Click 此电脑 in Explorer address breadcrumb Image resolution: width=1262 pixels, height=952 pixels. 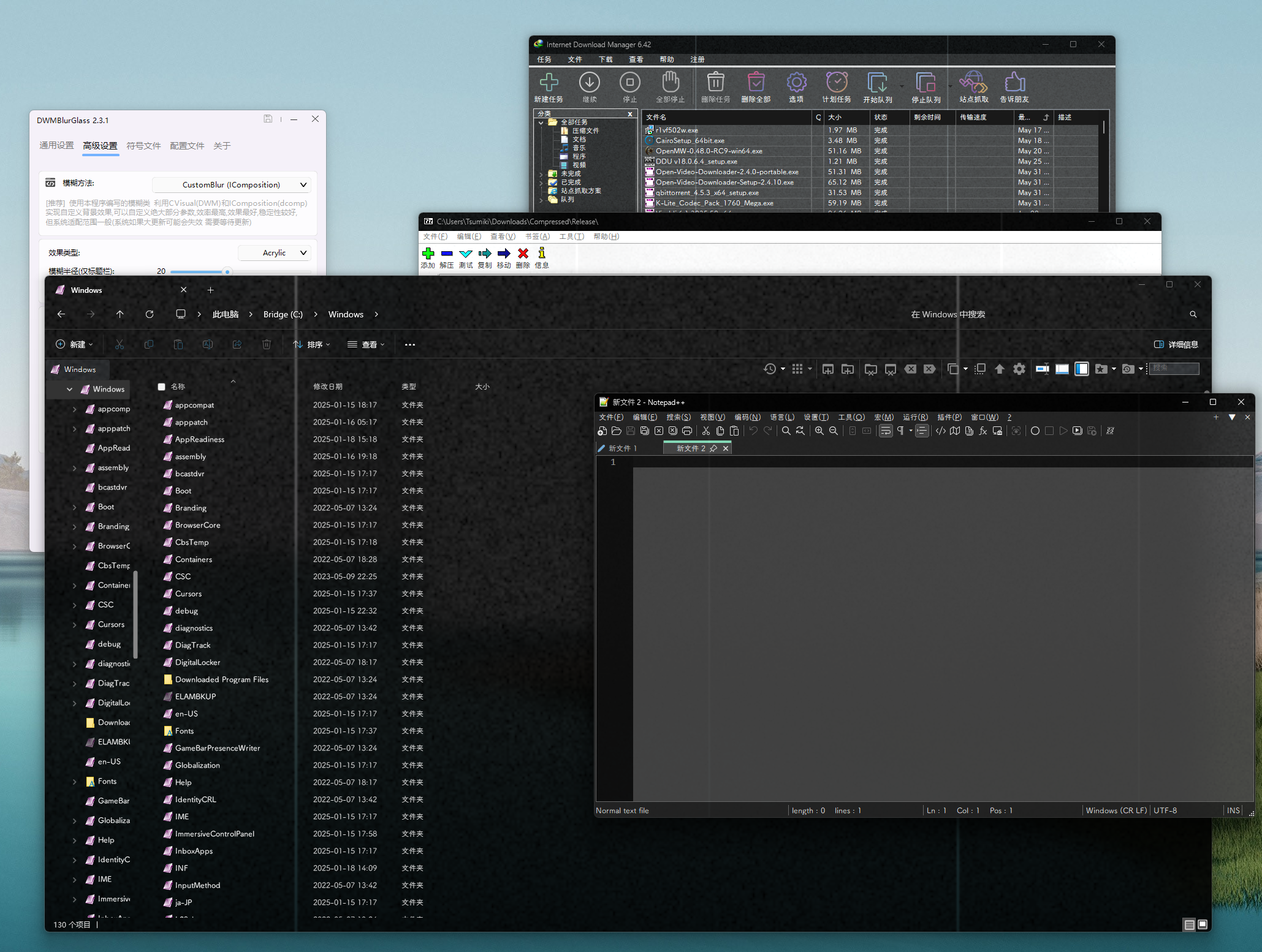[x=226, y=314]
